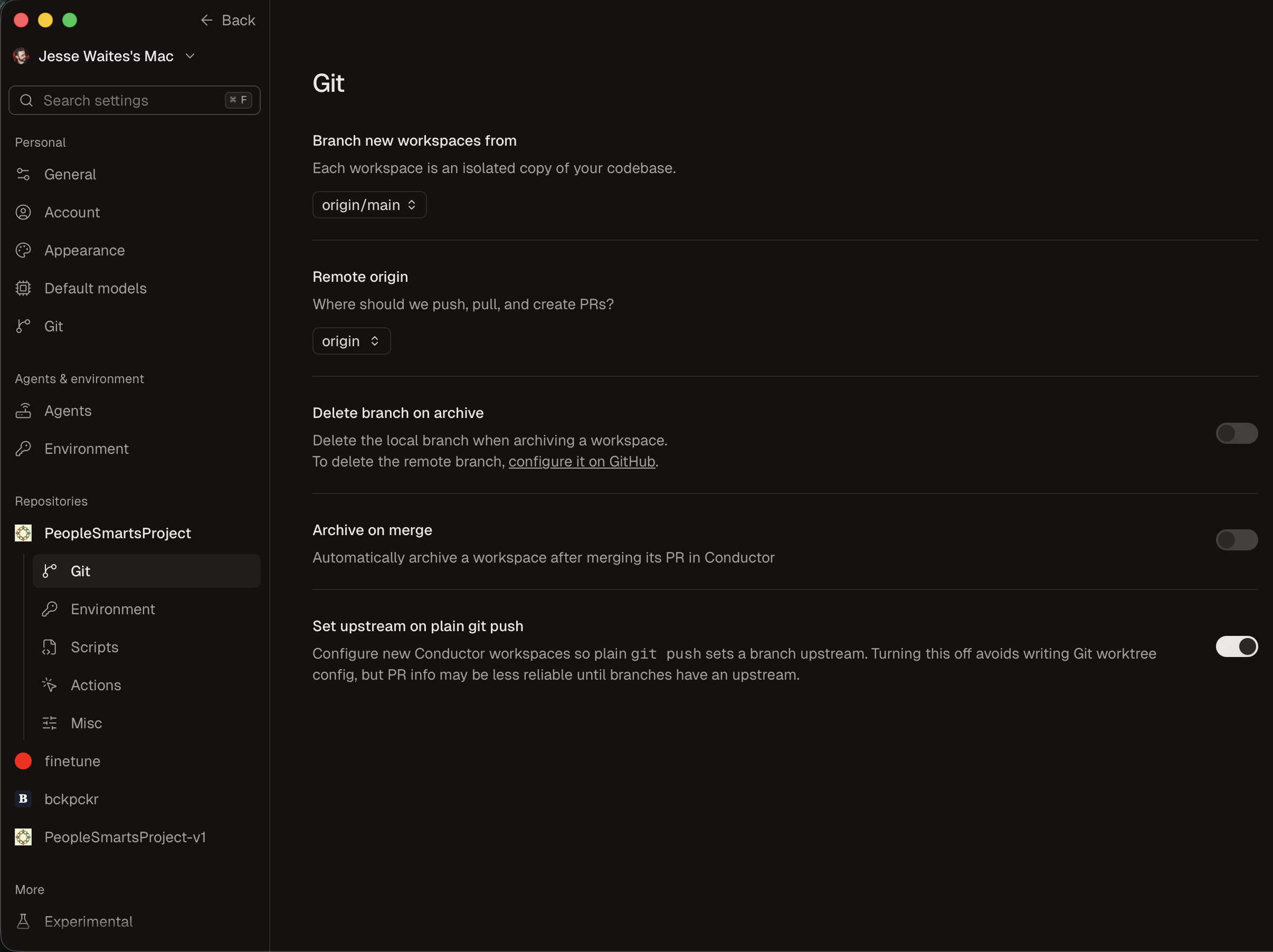The height and width of the screenshot is (952, 1273).
Task: Click the General sliders icon in the sidebar
Action: [x=23, y=174]
